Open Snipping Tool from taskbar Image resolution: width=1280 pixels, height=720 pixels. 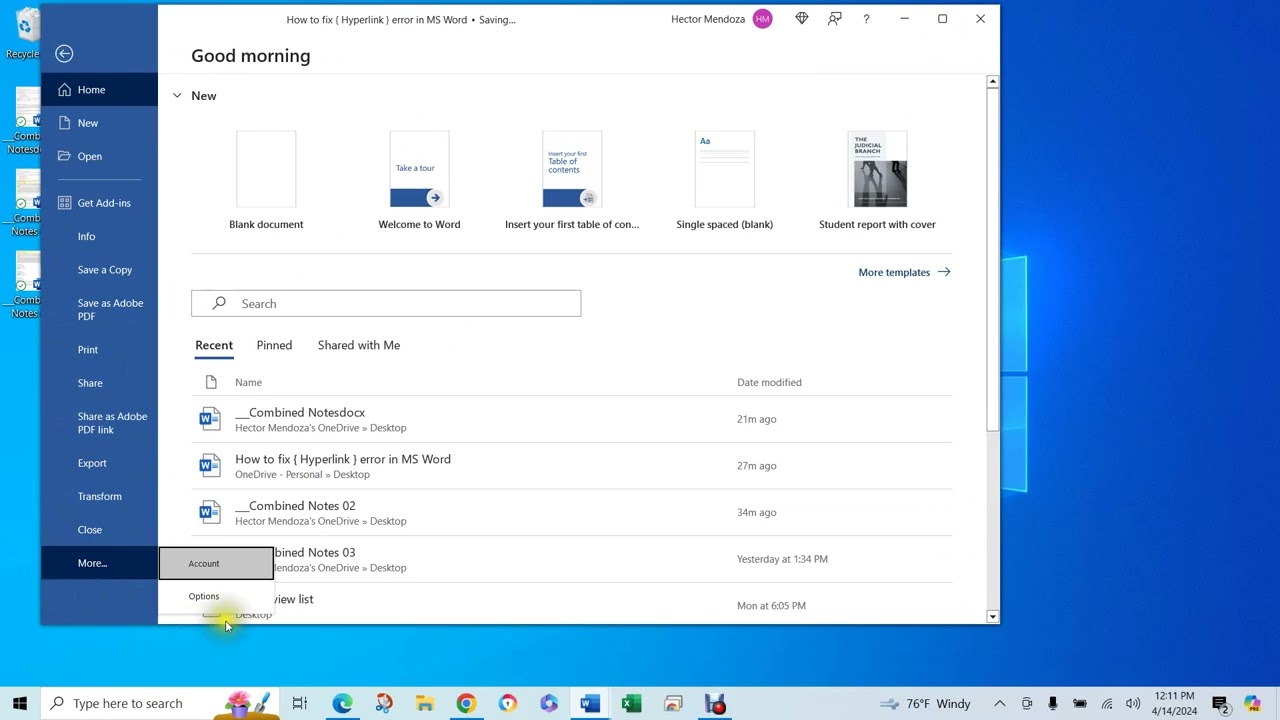coord(384,703)
